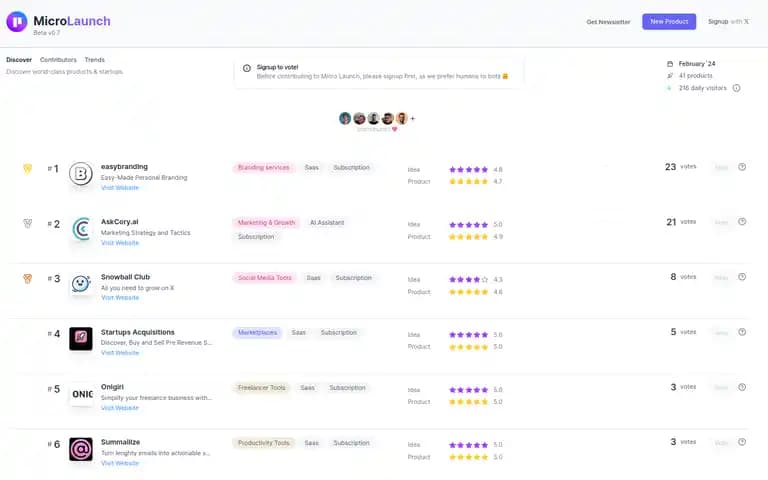Vote for easybranding
The width and height of the screenshot is (768, 480).
point(721,168)
